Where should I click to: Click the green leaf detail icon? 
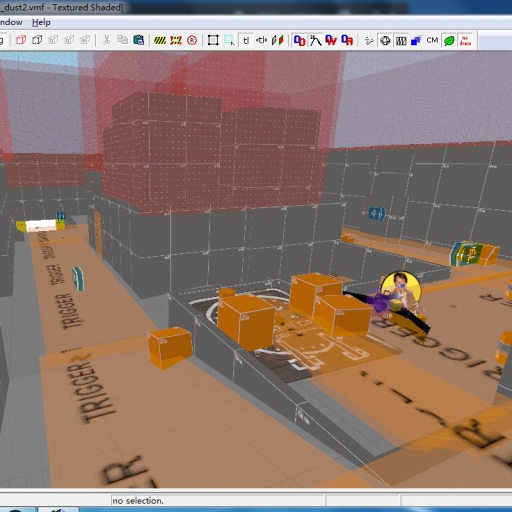click(449, 41)
